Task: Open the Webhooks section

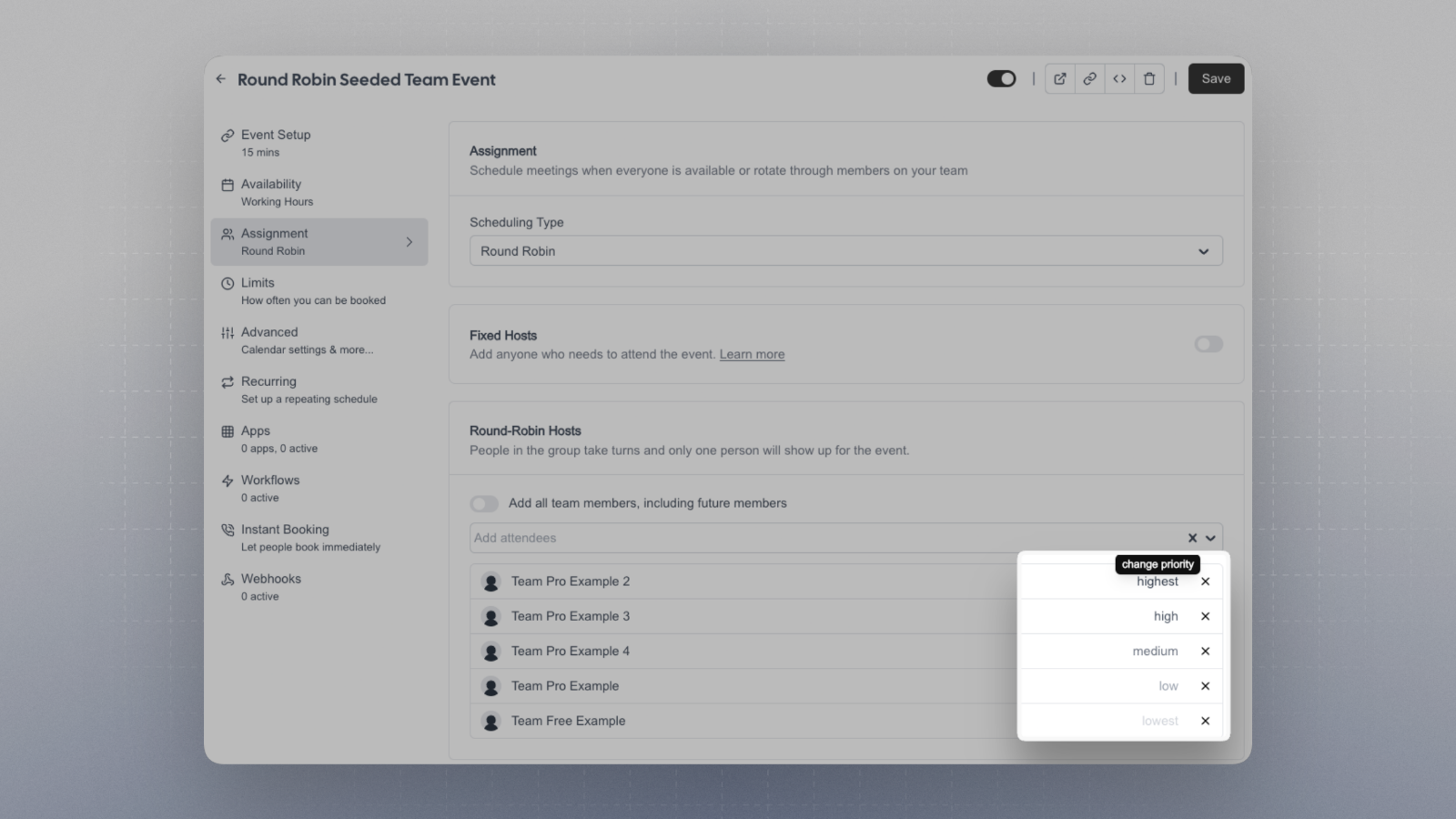Action: [318, 587]
